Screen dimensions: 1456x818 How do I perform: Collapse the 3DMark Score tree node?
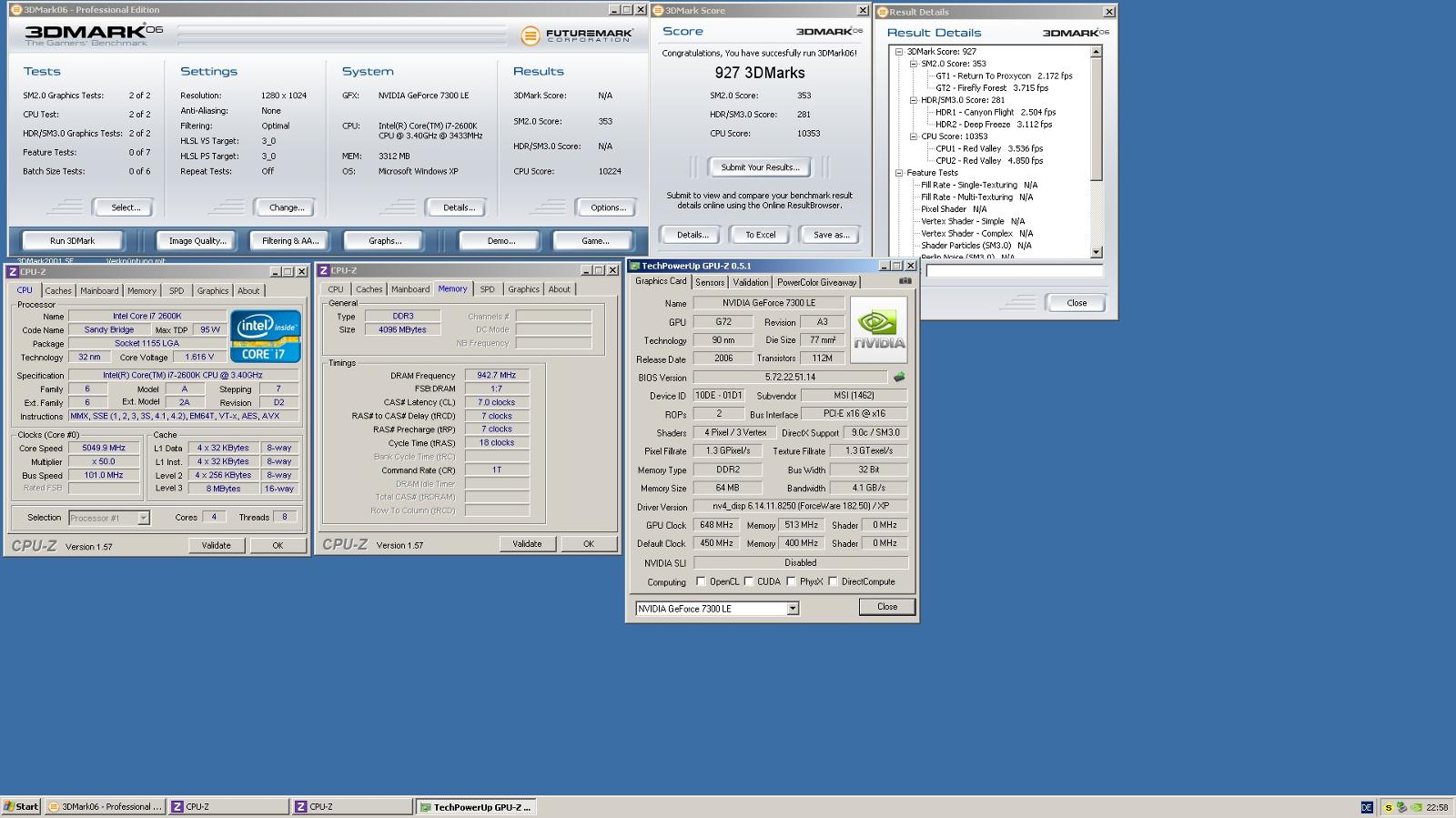point(899,52)
